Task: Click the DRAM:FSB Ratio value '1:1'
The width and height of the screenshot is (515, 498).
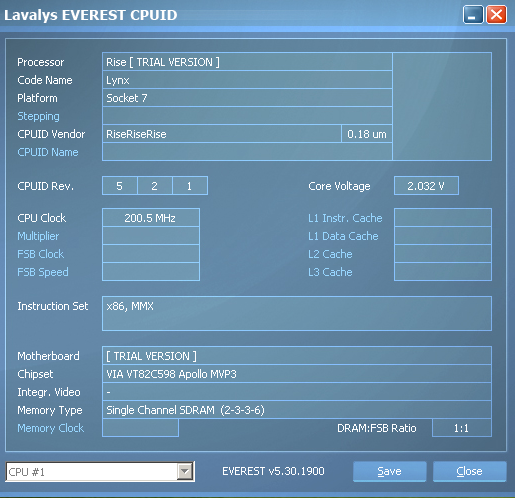Action: point(462,428)
